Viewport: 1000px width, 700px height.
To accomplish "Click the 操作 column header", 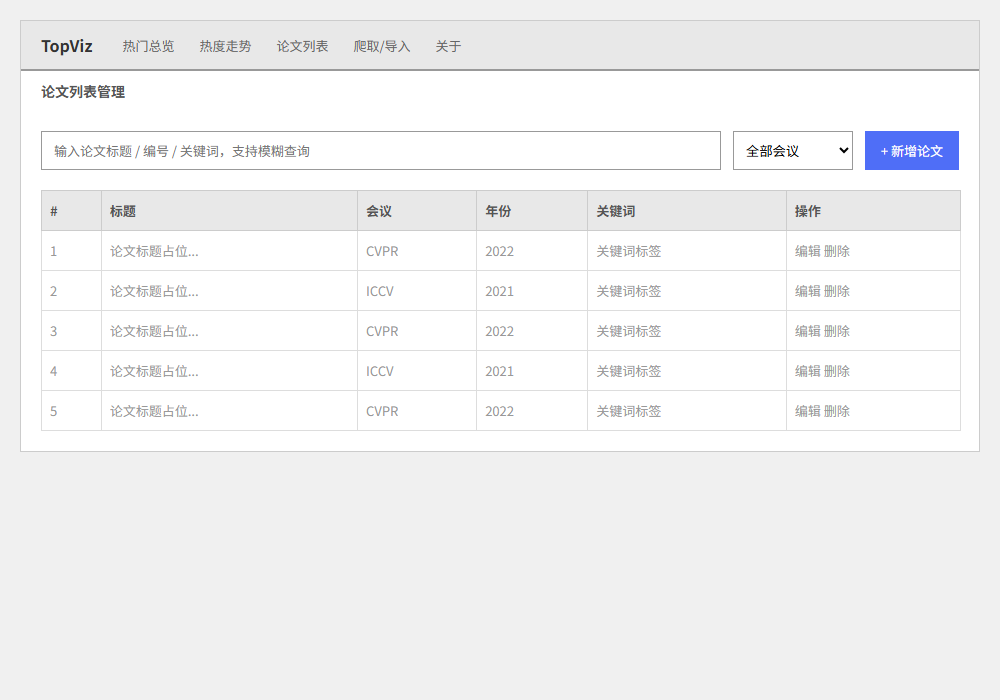I will point(873,211).
